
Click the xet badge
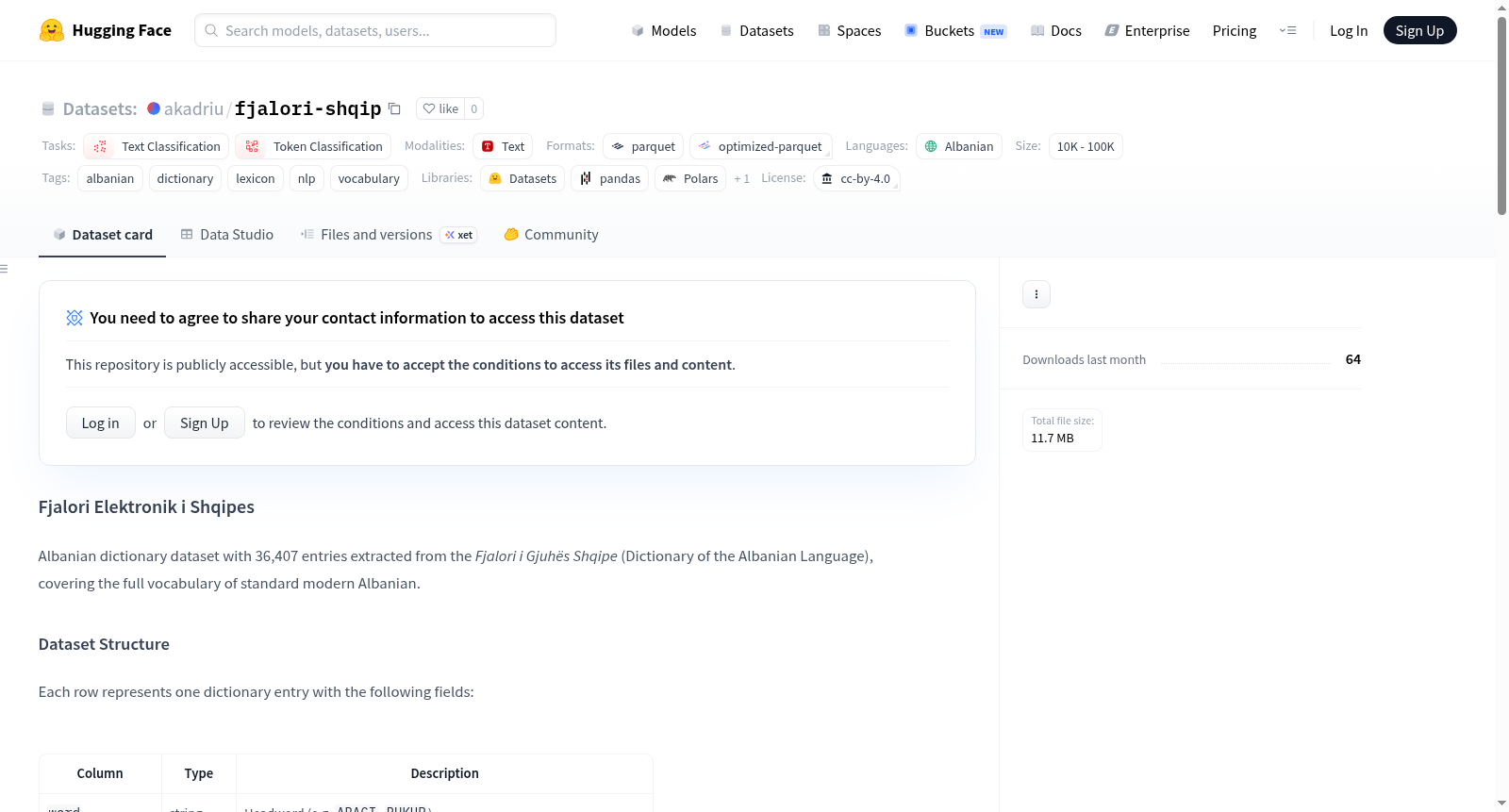(458, 235)
